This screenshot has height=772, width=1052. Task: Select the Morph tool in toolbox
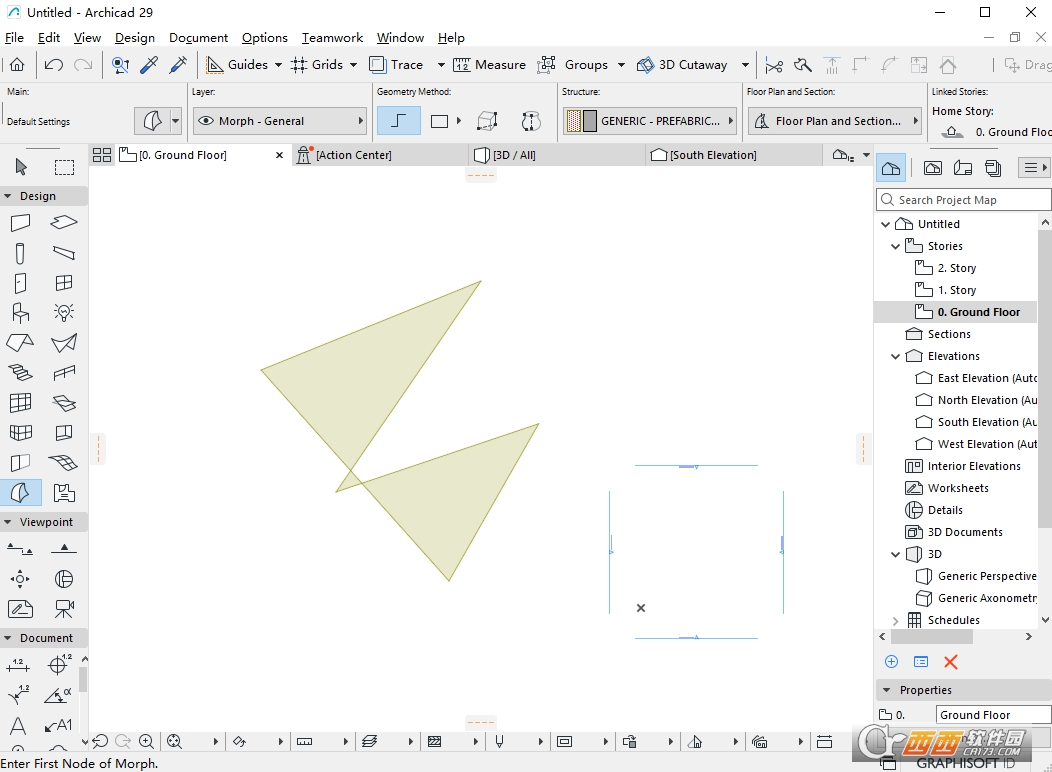pos(21,493)
